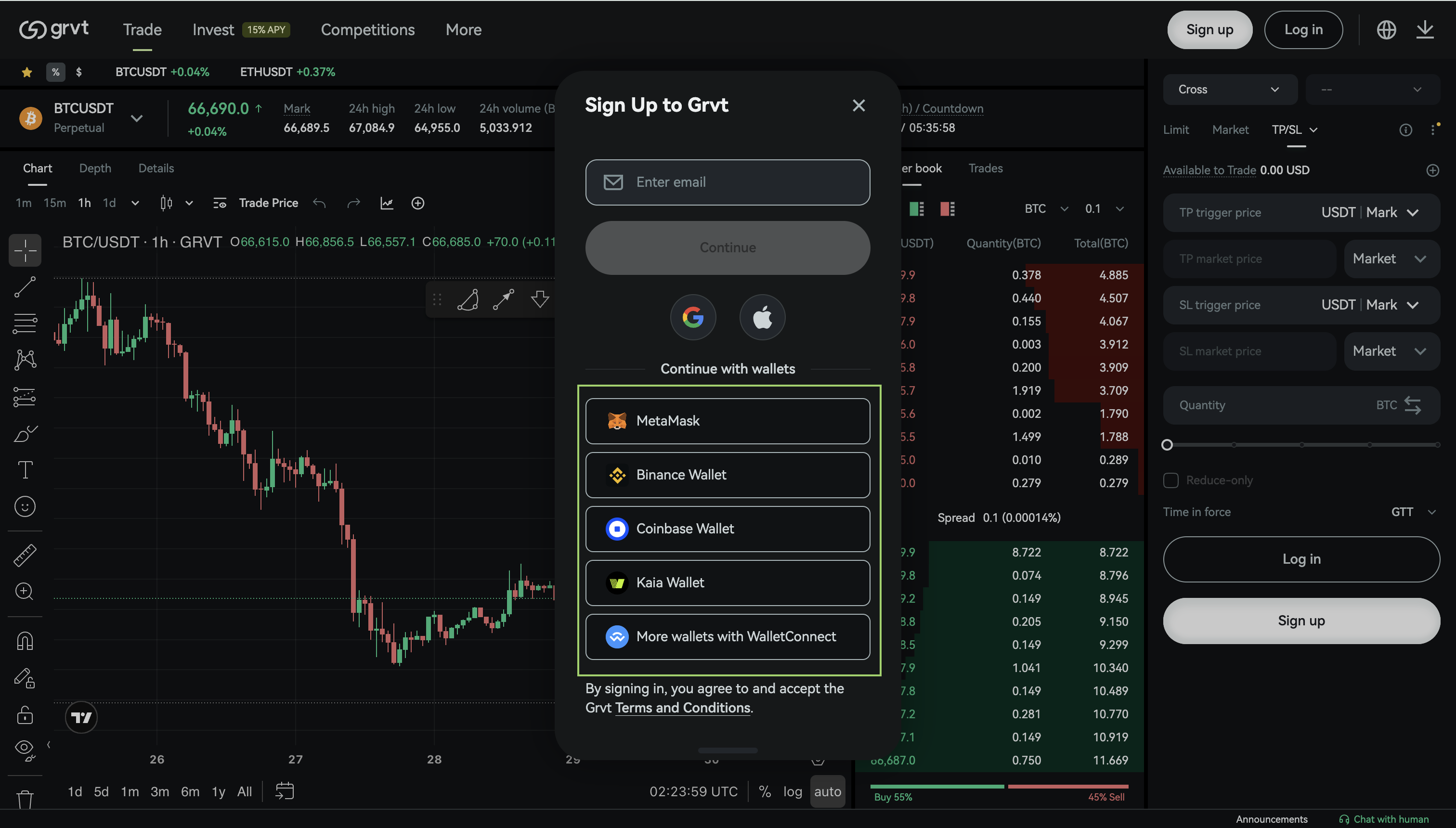
Task: Toggle the chart percent scale
Action: (x=765, y=791)
